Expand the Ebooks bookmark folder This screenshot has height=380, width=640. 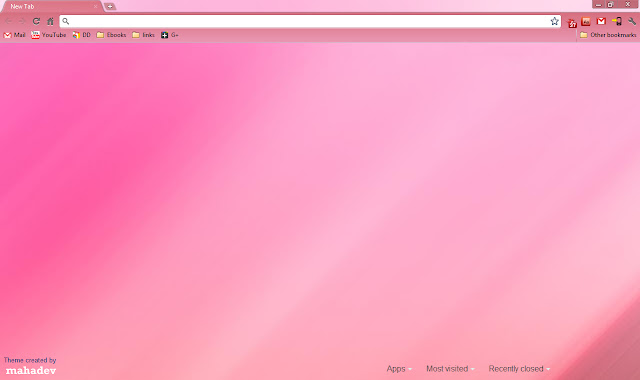click(111, 35)
